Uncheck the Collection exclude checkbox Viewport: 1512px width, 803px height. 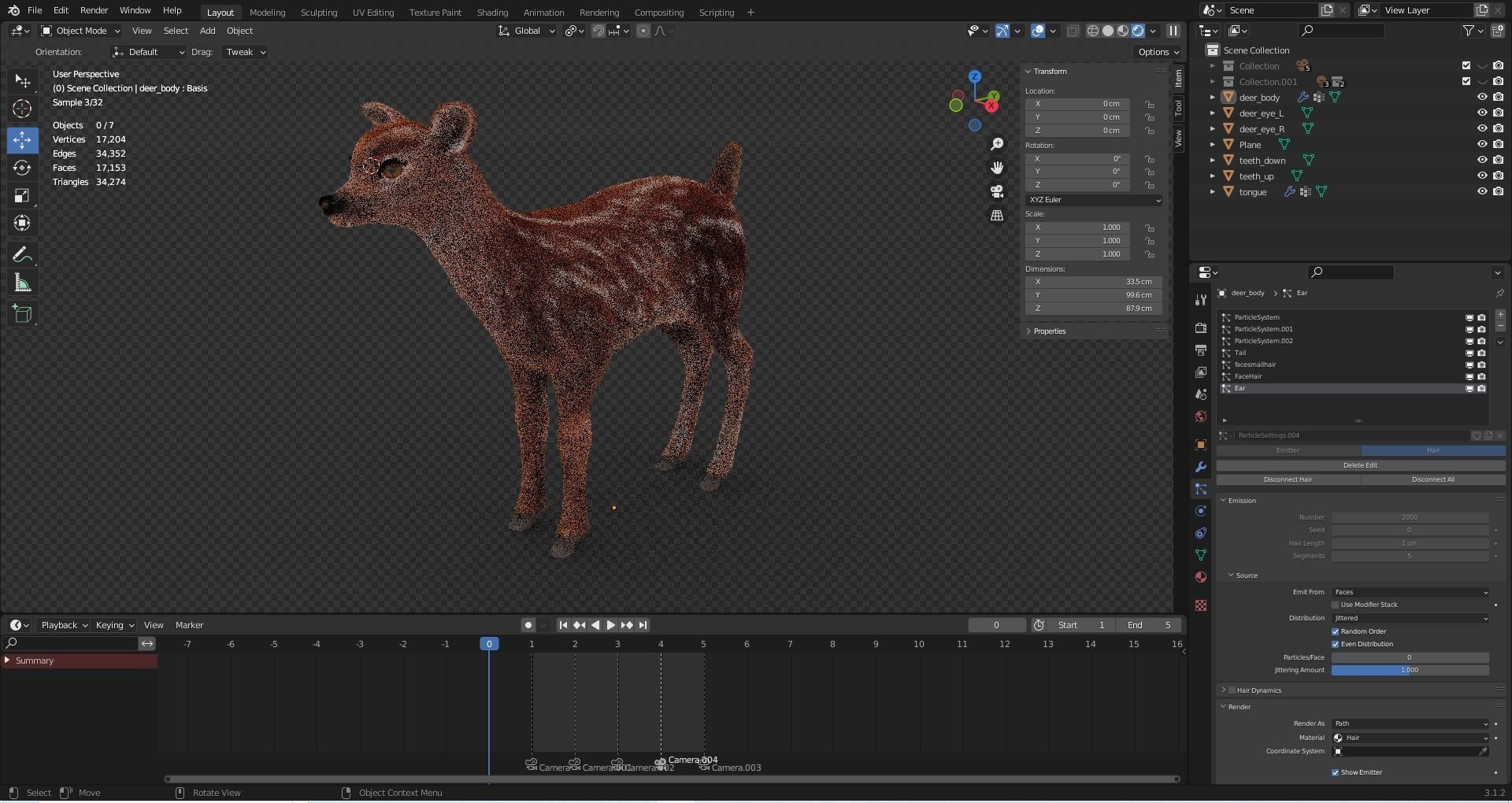click(x=1466, y=66)
